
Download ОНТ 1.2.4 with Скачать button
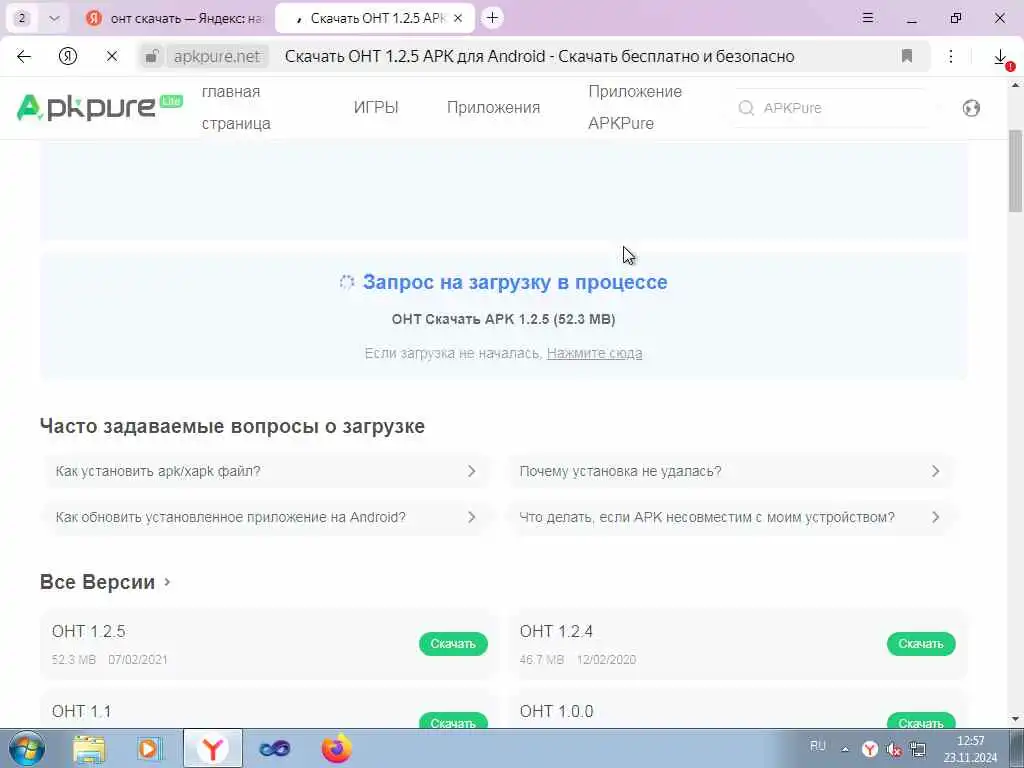click(x=921, y=644)
